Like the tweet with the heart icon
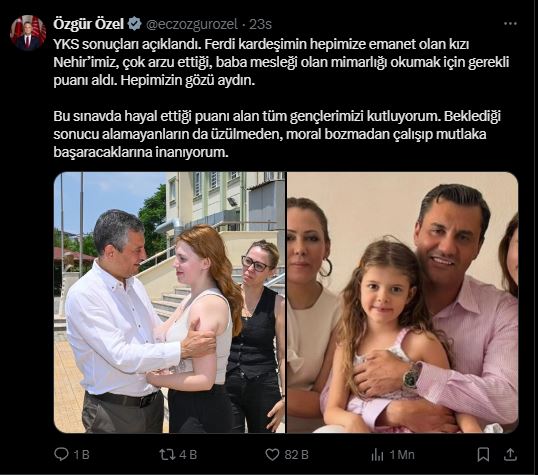Viewport: 538px width, 475px height. point(272,455)
